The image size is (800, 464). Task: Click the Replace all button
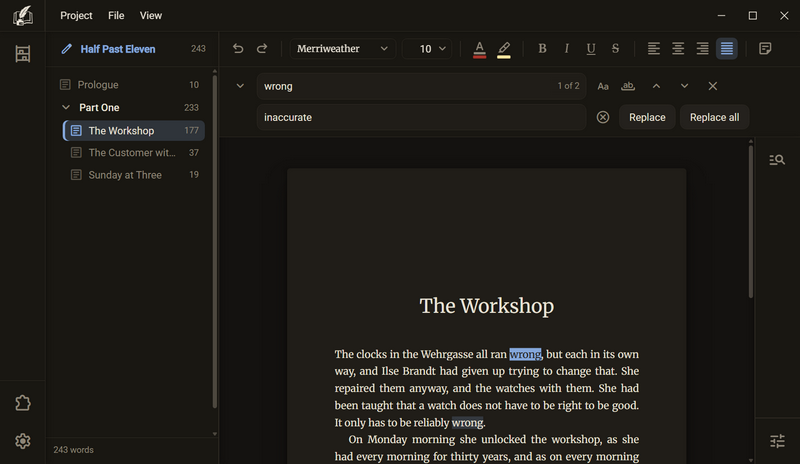click(714, 117)
